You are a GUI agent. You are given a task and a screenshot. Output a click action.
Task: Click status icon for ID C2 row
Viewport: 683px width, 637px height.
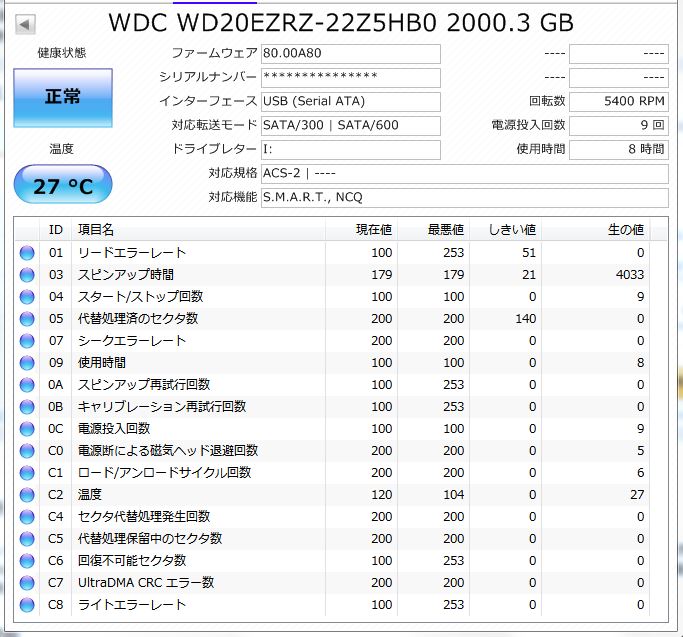click(27, 495)
